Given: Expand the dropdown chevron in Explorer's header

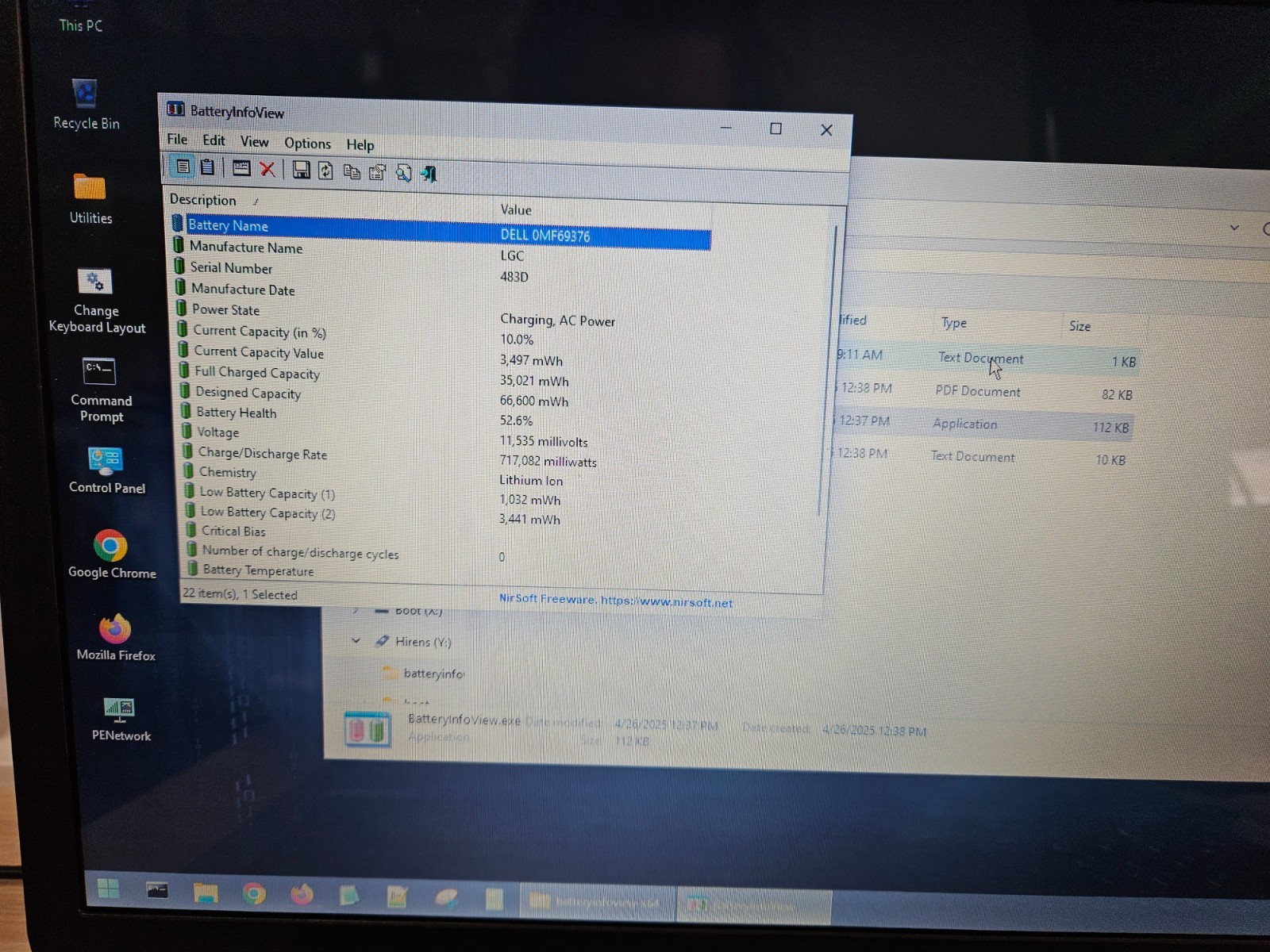Looking at the screenshot, I should pyautogui.click(x=1234, y=228).
